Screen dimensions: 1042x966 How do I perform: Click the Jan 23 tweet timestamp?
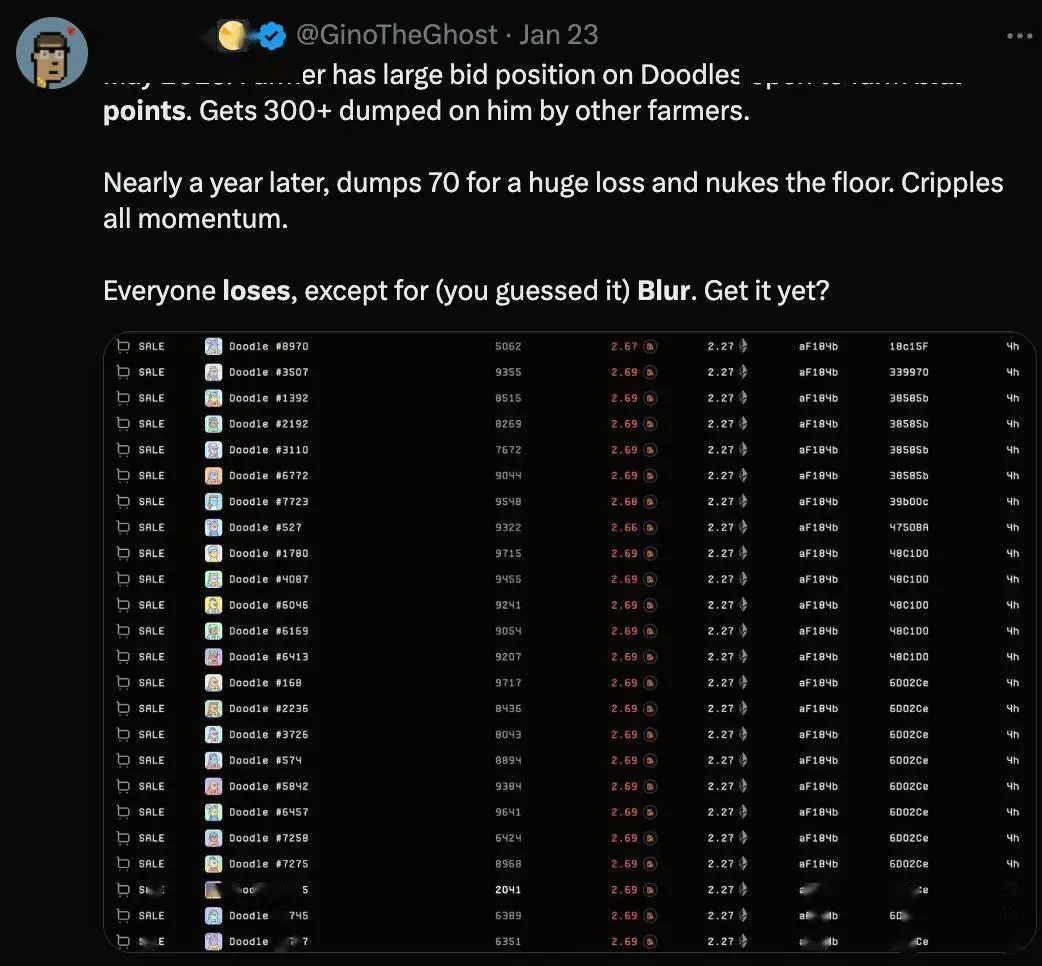point(559,35)
